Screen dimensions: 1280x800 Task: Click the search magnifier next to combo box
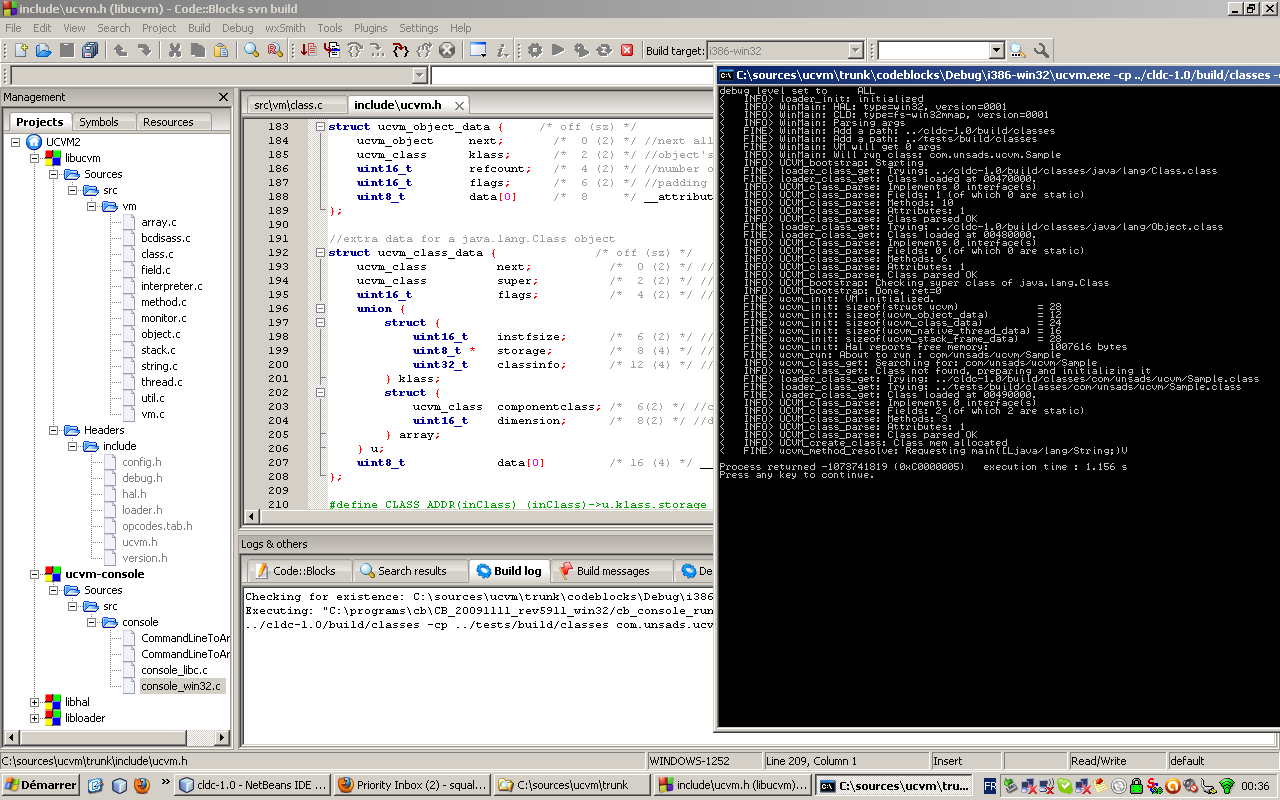click(x=1018, y=50)
